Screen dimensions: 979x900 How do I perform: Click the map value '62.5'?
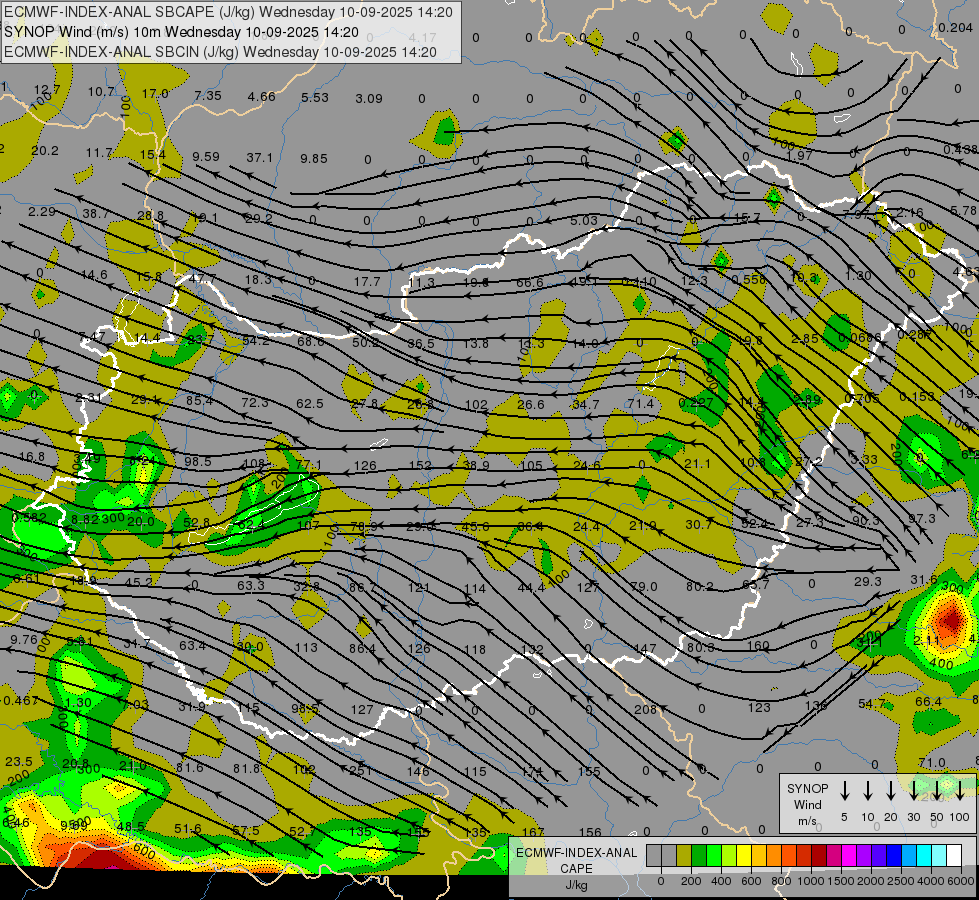310,404
